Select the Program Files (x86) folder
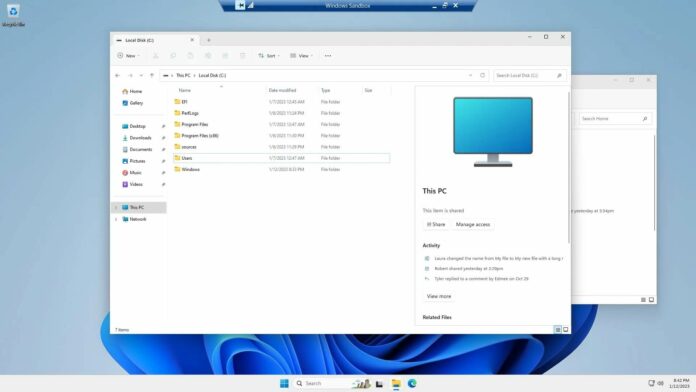This screenshot has height=392, width=696. (281, 136)
